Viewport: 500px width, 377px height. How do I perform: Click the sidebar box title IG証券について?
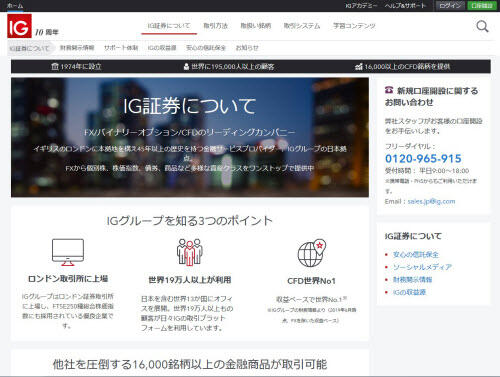413,236
